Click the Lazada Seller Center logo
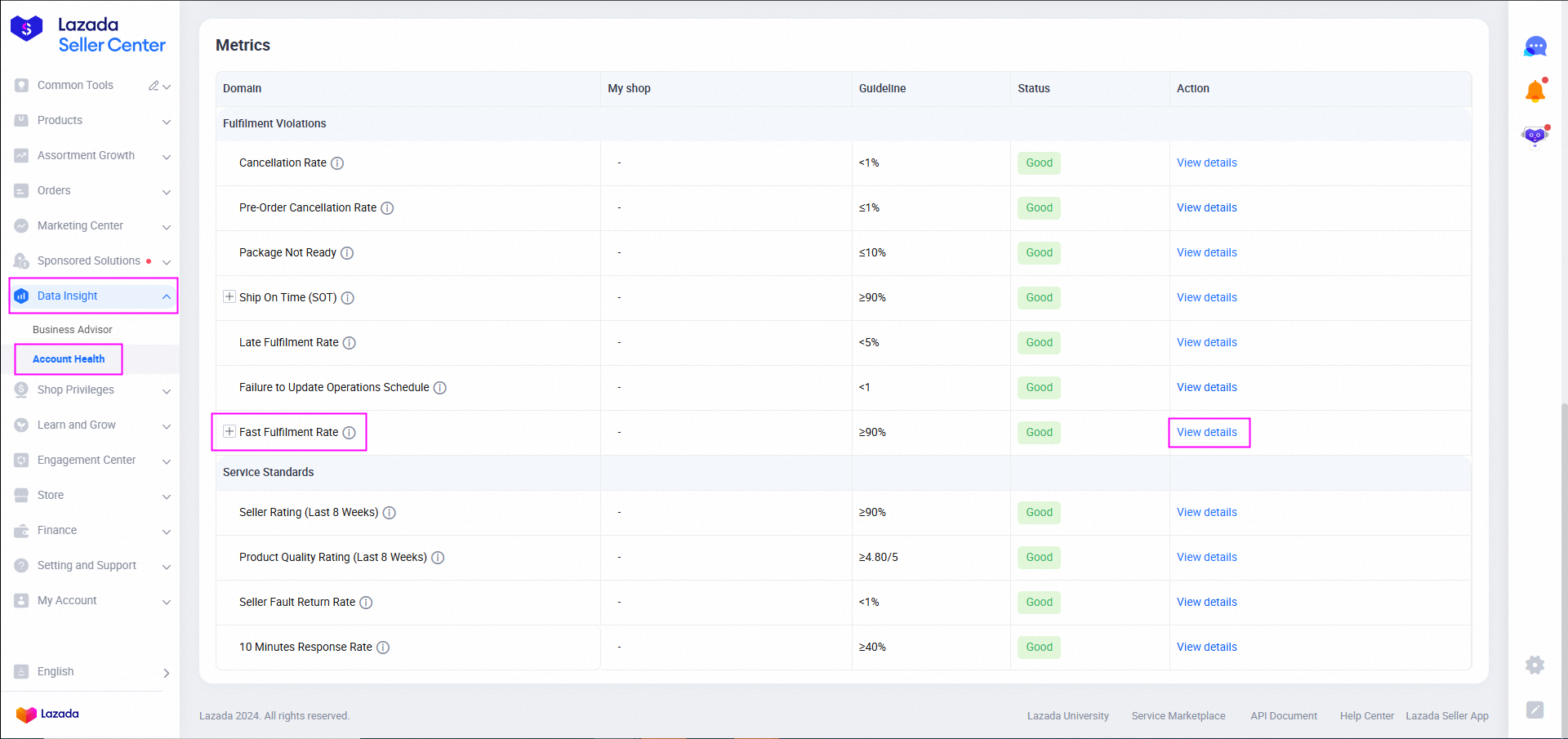This screenshot has width=1568, height=739. [88, 35]
